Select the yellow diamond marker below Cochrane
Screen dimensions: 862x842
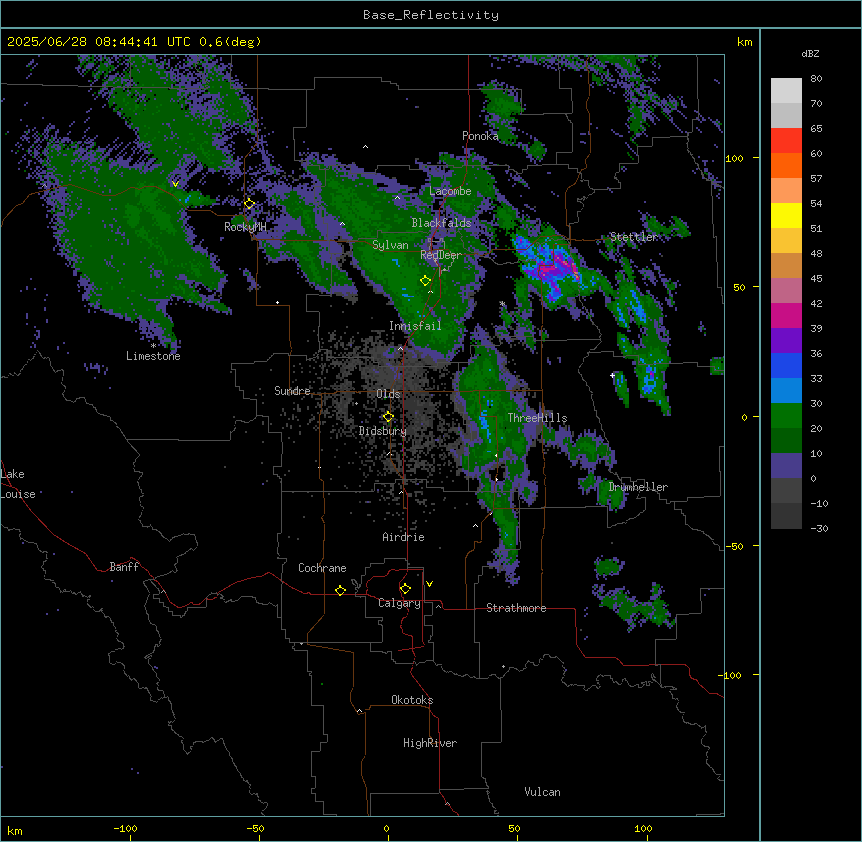[340, 590]
